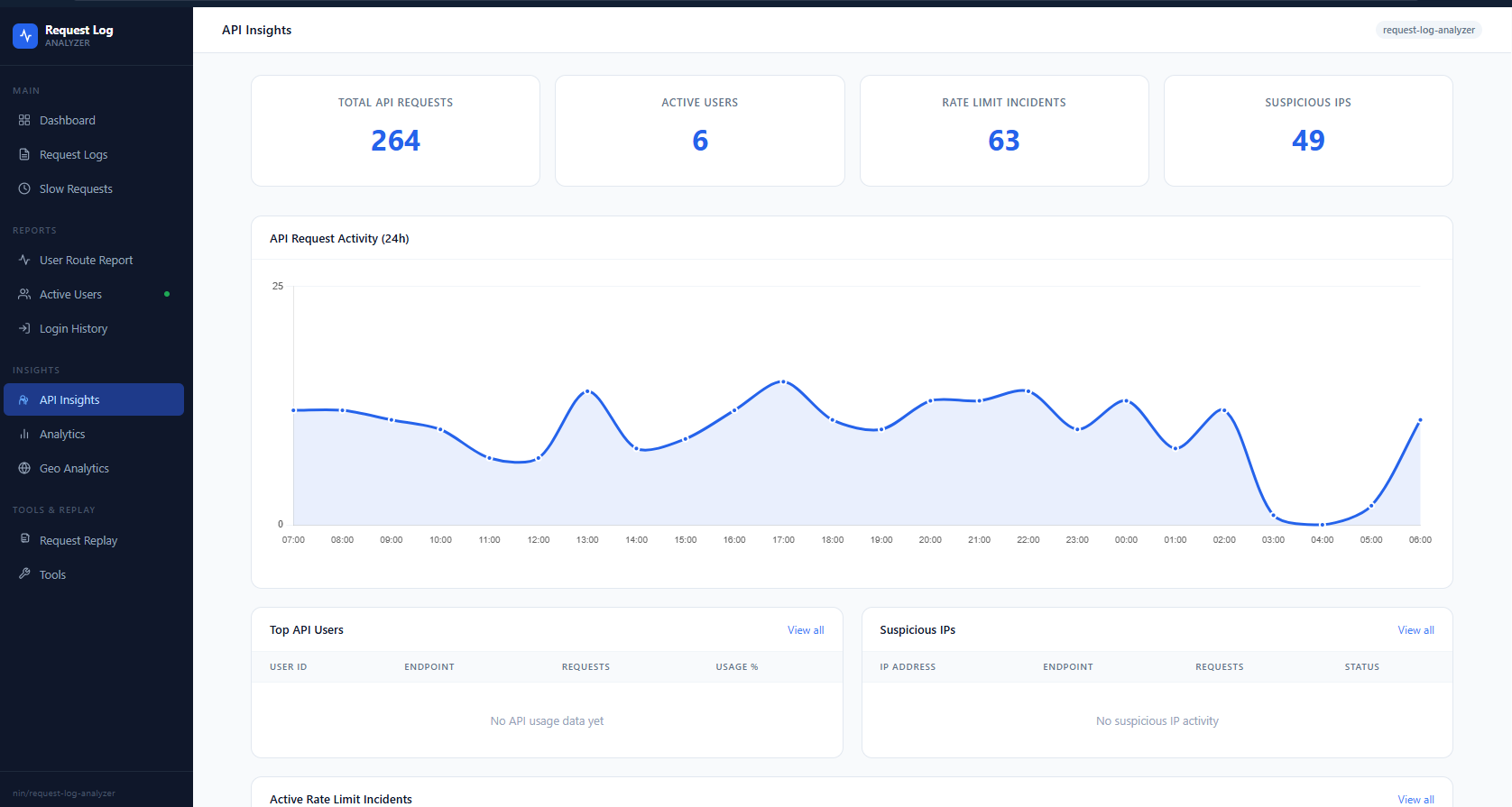Click the Dashboard grid icon

point(24,120)
